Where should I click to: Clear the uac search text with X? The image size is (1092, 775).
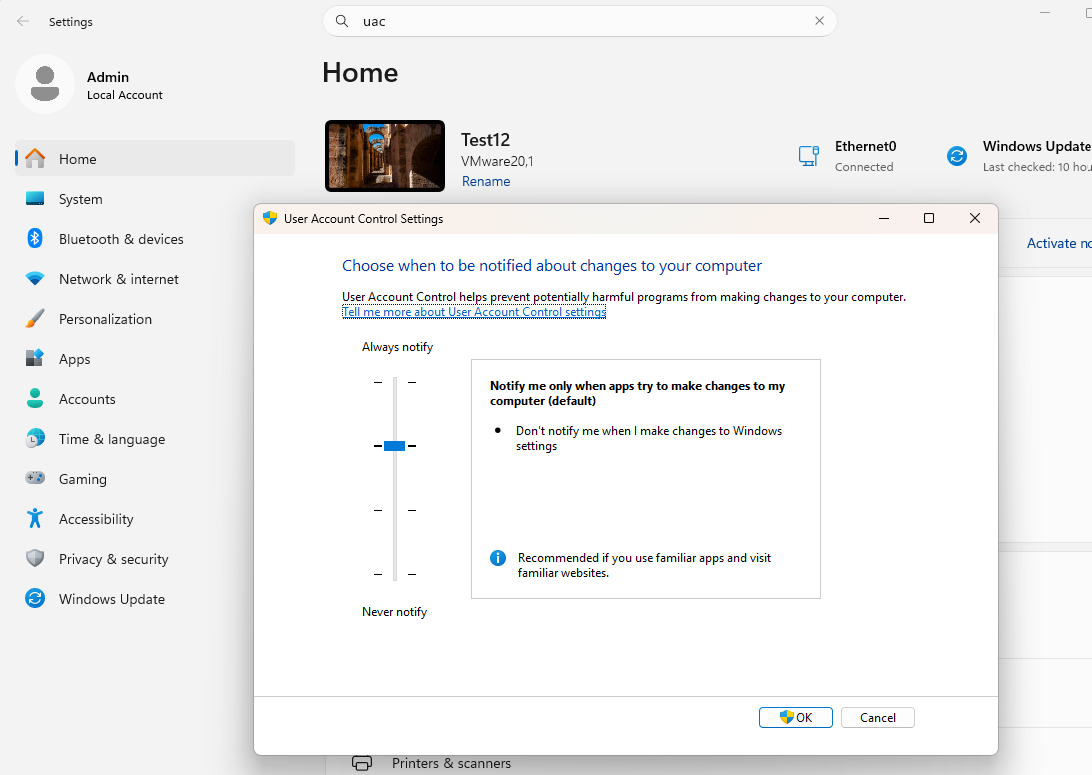point(820,21)
